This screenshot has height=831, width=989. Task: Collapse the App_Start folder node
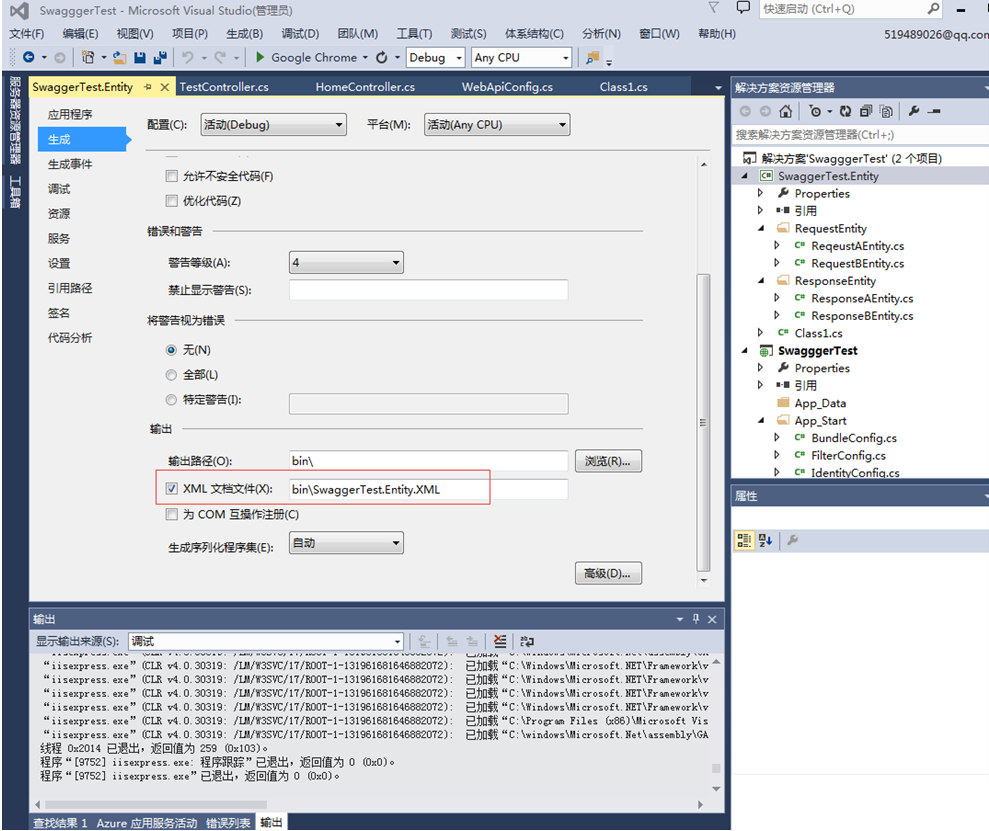coord(761,421)
